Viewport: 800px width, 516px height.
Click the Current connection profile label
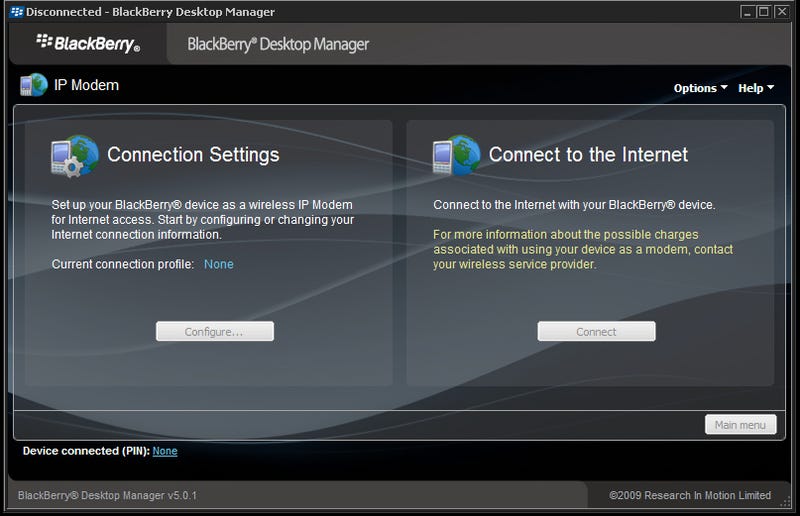(123, 264)
